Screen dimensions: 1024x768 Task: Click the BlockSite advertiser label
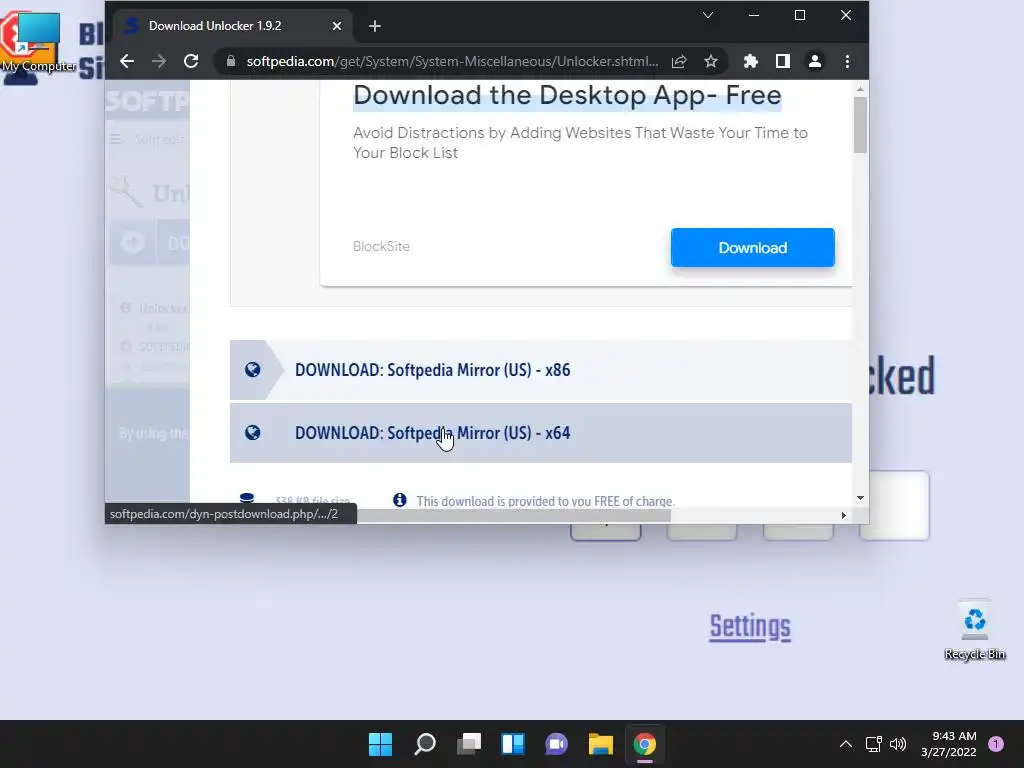point(381,246)
